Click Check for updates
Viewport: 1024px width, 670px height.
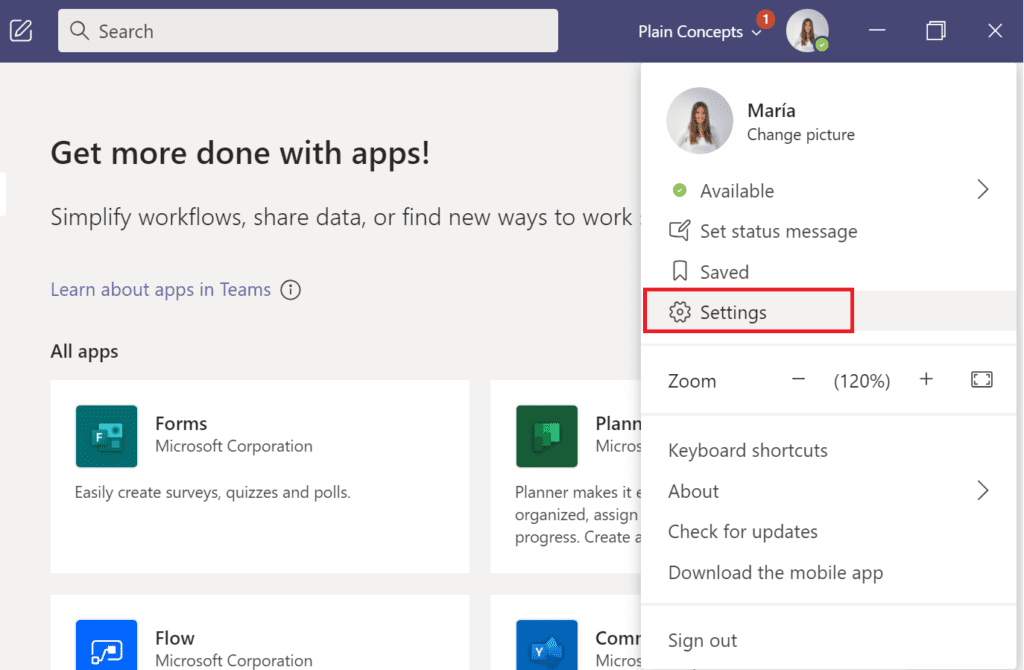[x=743, y=532]
